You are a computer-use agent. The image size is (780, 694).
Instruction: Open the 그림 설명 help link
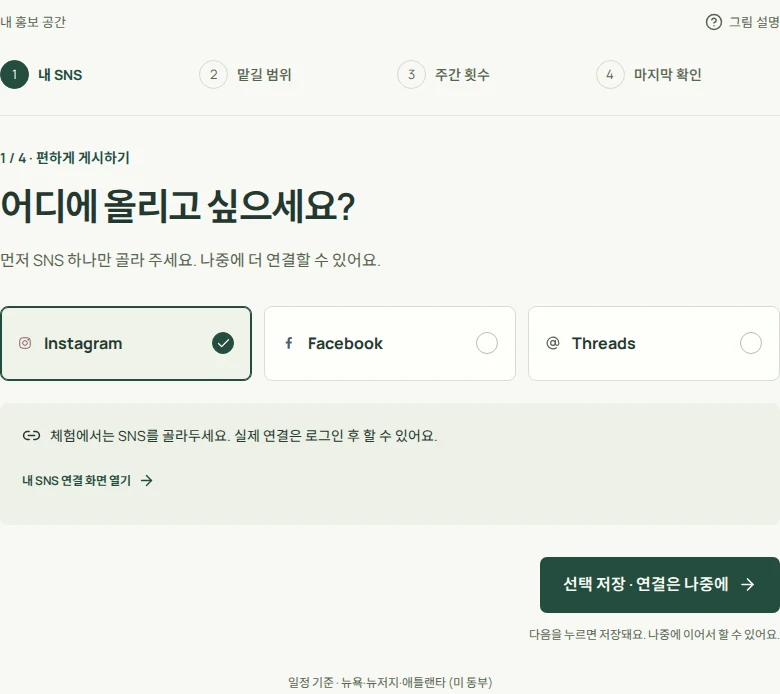tap(743, 22)
